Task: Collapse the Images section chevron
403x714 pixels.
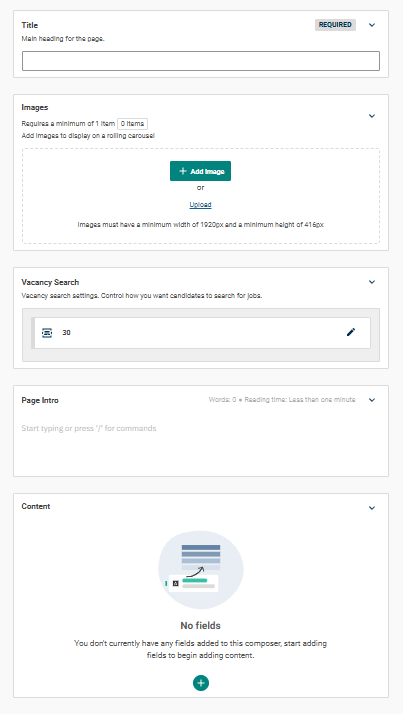Action: 372,116
